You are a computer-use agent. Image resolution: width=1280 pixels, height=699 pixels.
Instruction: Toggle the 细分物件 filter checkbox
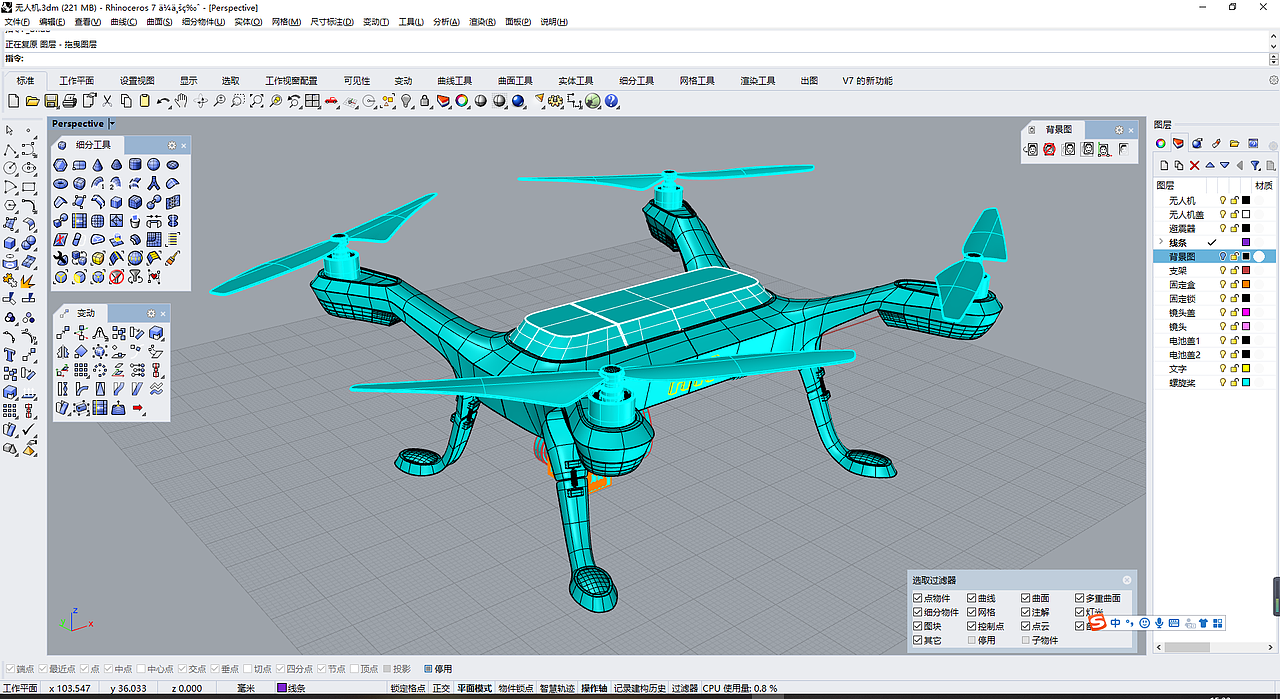(x=918, y=612)
